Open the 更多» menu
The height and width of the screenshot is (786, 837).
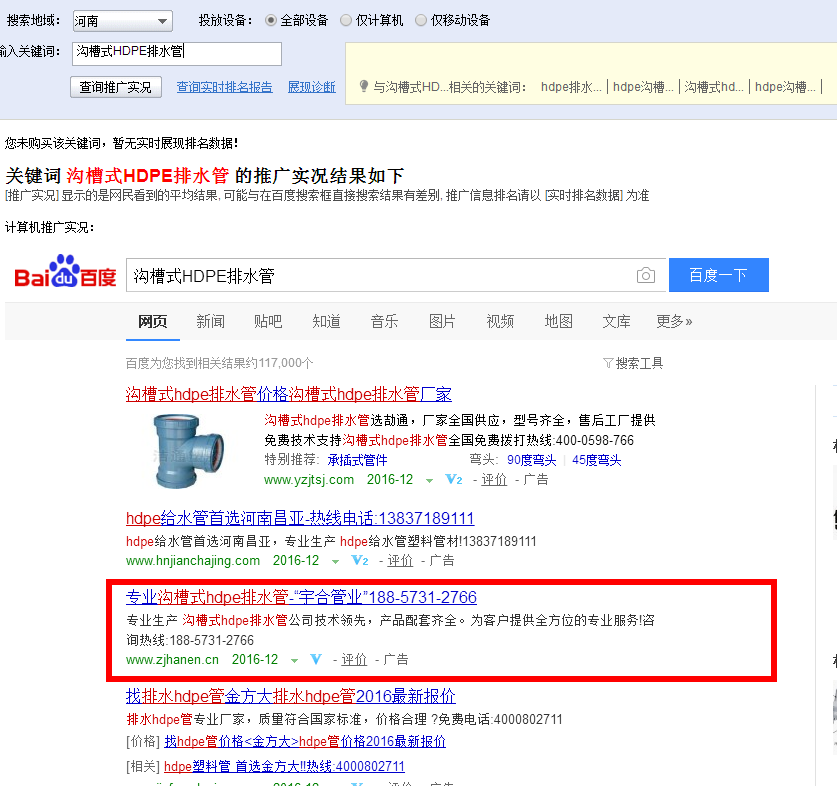point(674,321)
